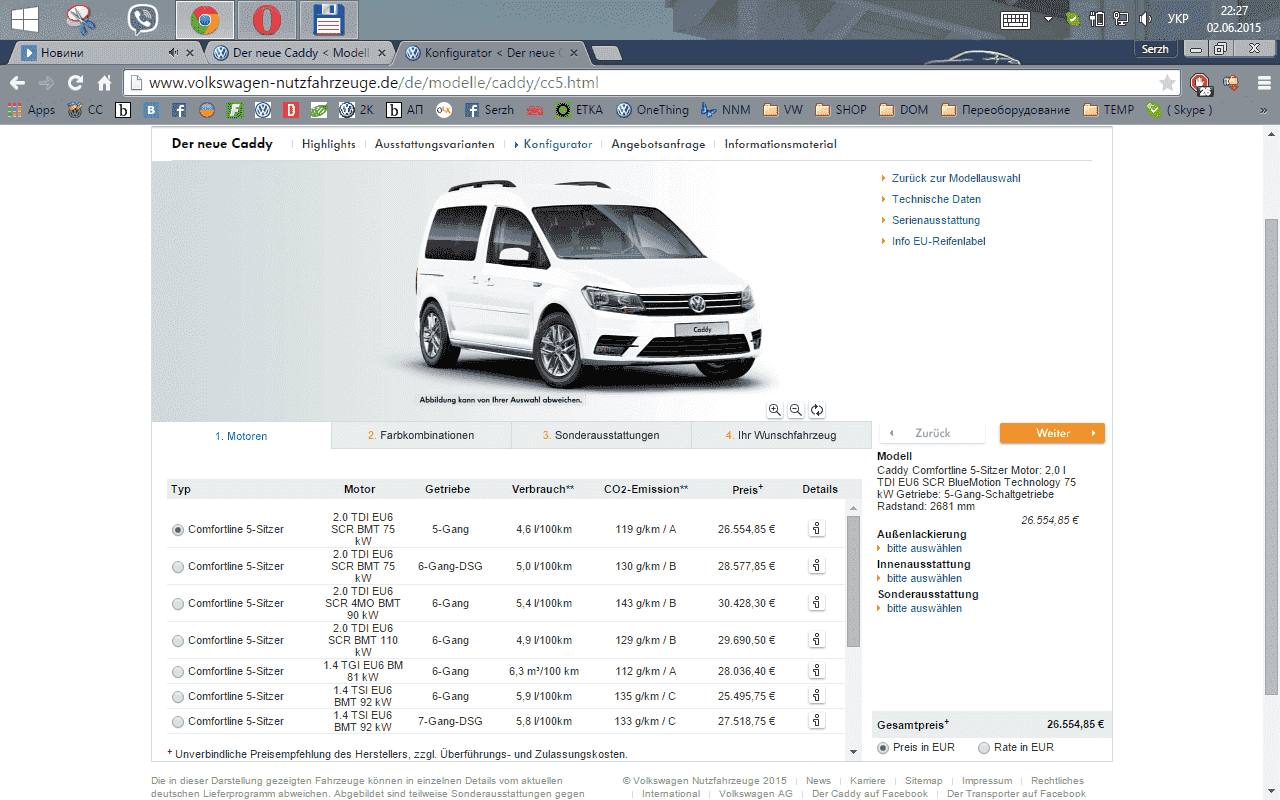The height and width of the screenshot is (800, 1280).
Task: Choose Preis in EUR option
Action: click(x=883, y=748)
